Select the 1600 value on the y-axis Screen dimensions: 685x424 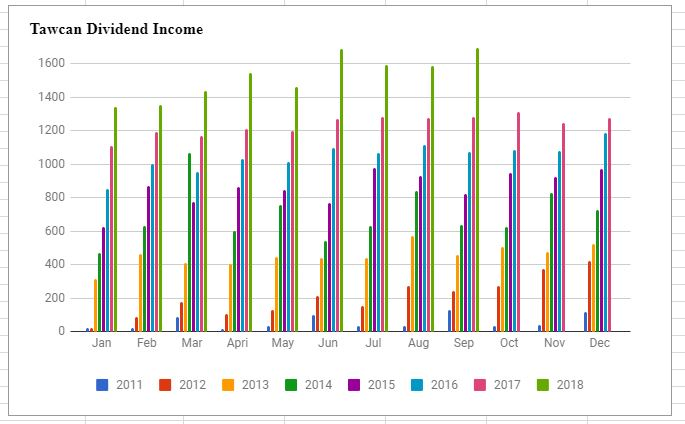[x=52, y=63]
